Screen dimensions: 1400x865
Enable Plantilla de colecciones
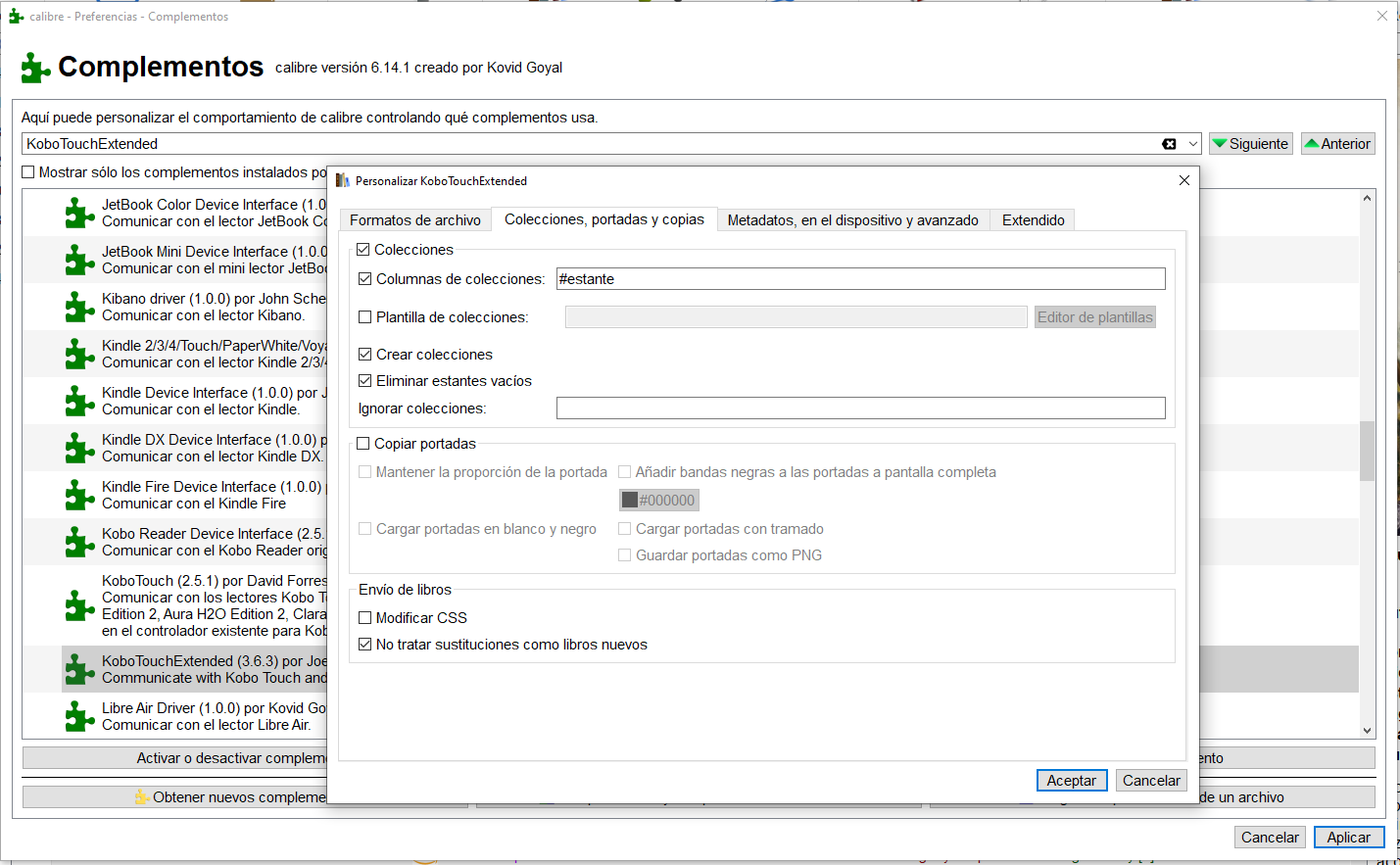(365, 317)
